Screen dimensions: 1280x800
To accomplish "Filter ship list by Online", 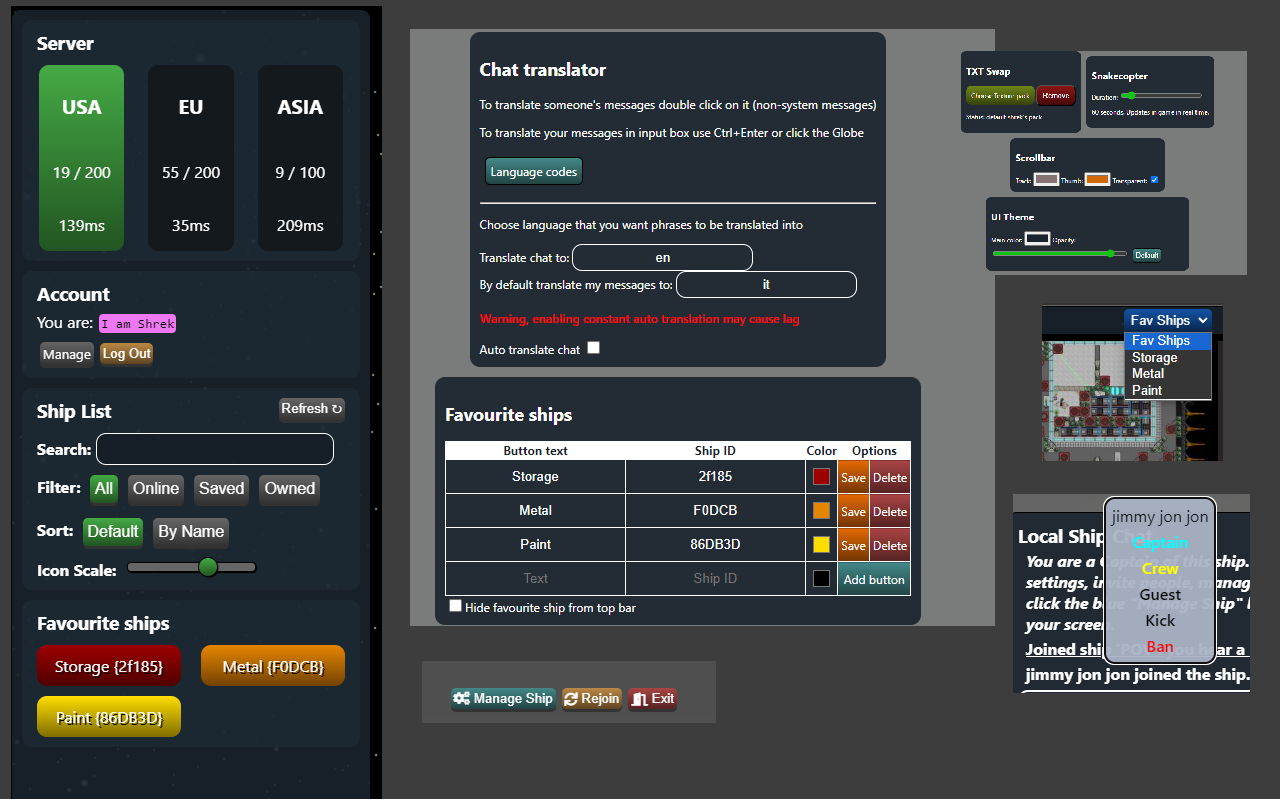I will 156,489.
